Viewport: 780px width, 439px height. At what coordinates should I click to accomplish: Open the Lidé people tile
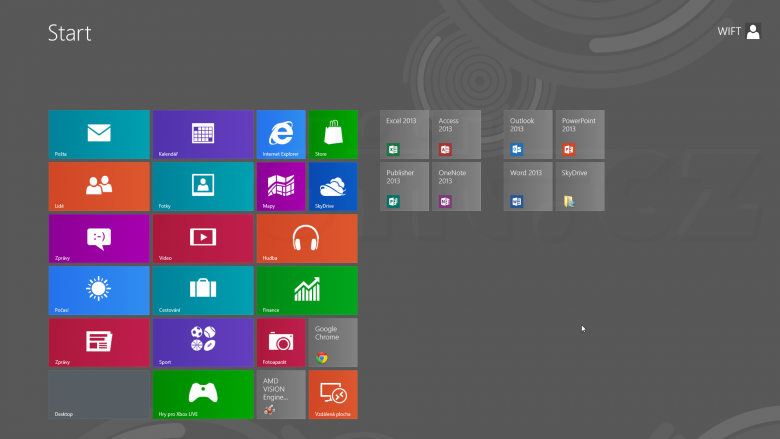click(x=99, y=186)
